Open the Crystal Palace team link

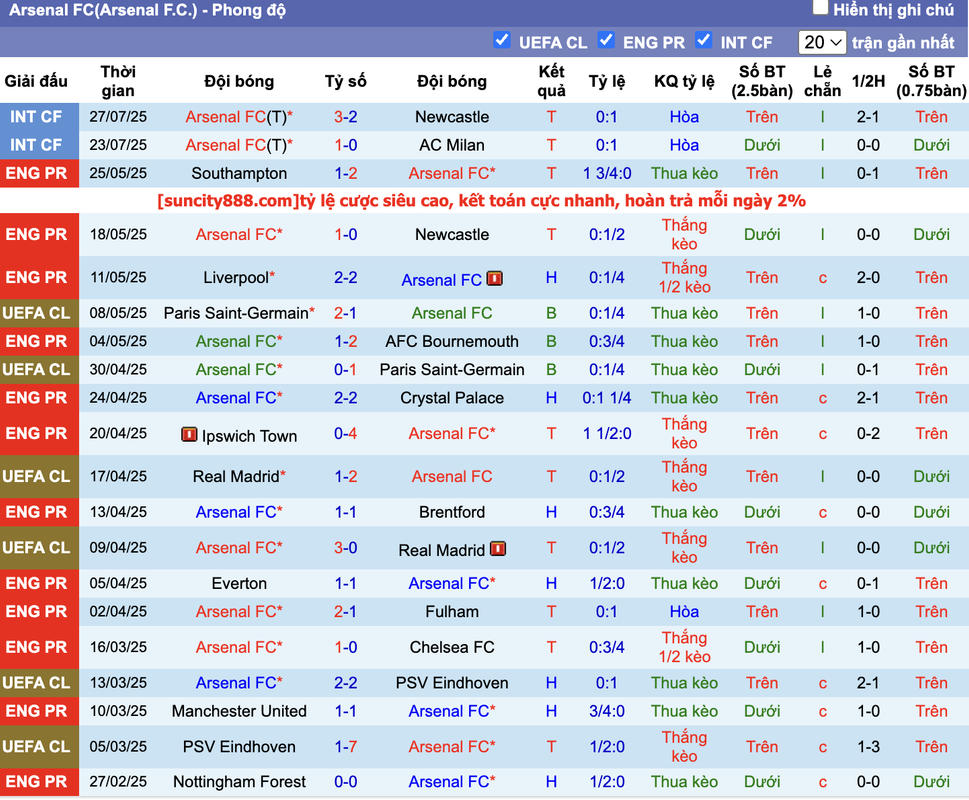(452, 398)
